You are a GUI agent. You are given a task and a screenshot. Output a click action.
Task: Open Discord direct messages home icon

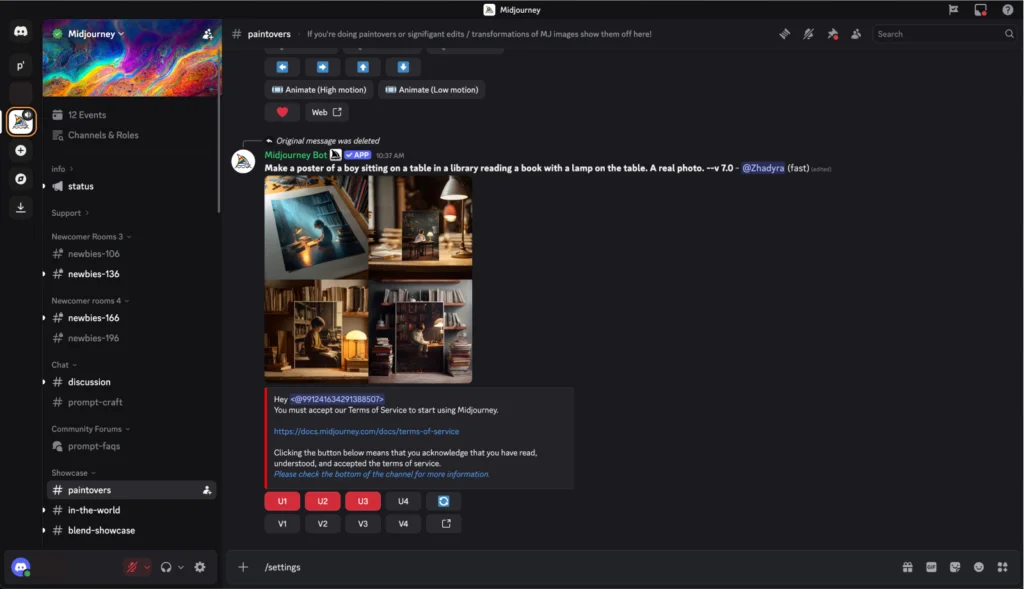(x=21, y=32)
